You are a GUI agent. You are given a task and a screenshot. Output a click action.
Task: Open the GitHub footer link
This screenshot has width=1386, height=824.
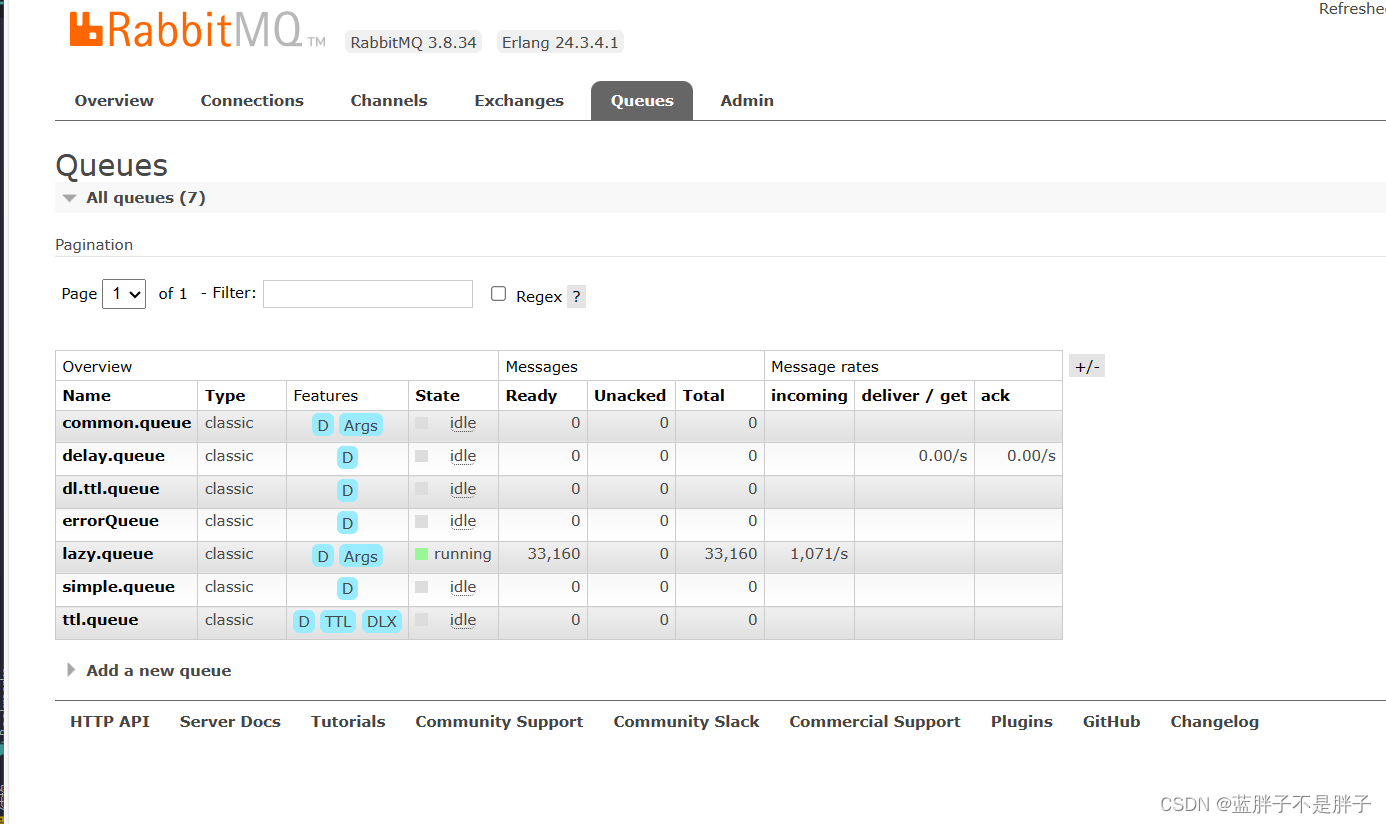point(1111,721)
